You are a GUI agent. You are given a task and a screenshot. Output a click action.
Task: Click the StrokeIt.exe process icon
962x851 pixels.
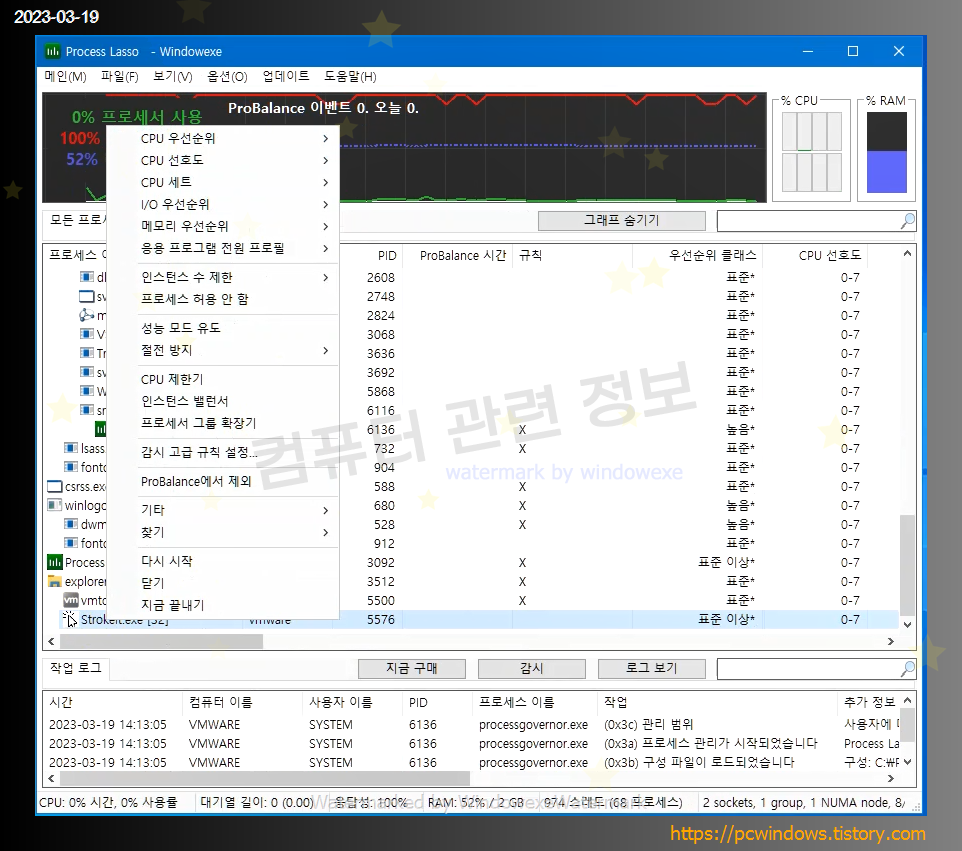pos(69,619)
